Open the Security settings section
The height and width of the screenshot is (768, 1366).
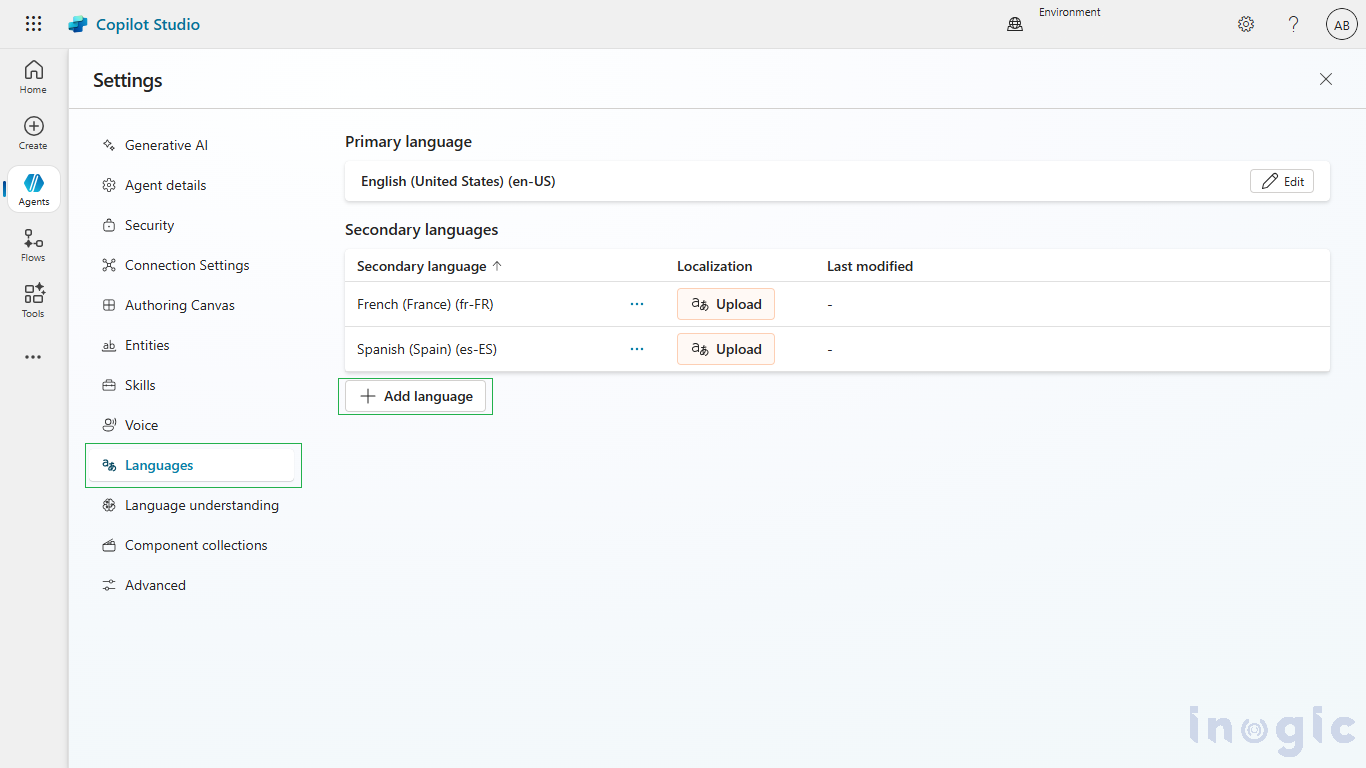point(149,225)
